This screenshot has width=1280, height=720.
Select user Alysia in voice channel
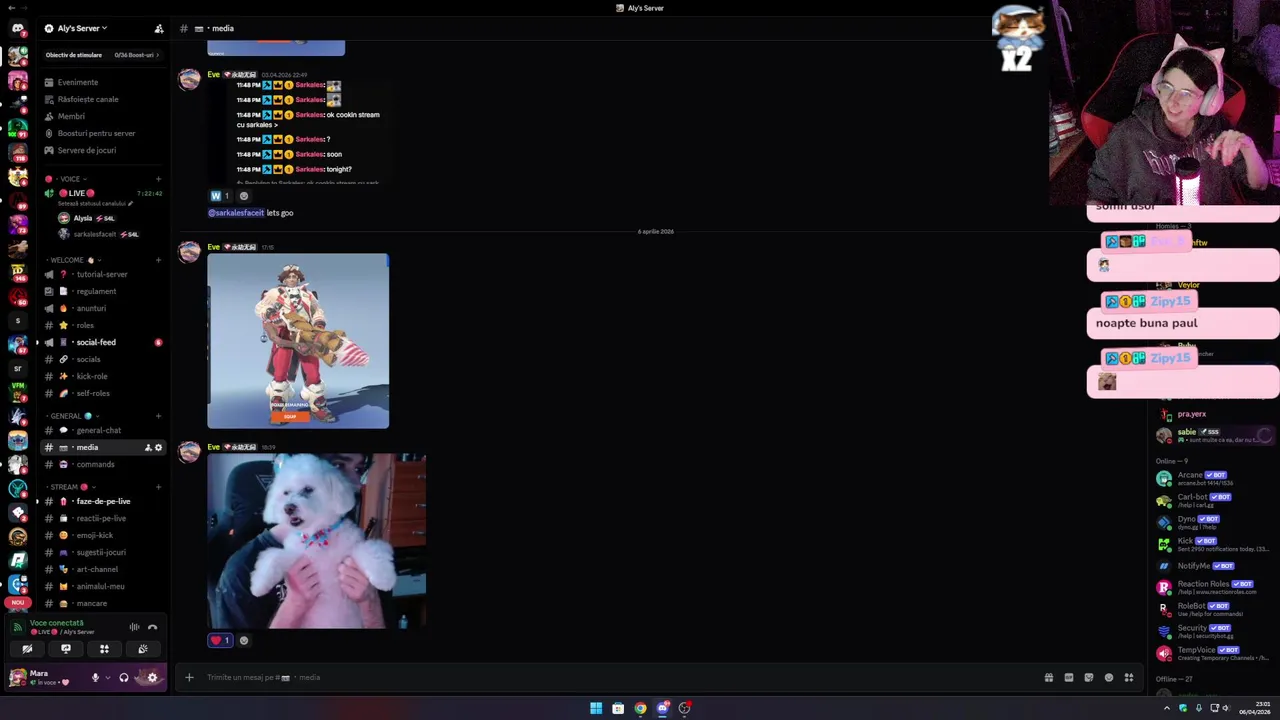(x=88, y=218)
